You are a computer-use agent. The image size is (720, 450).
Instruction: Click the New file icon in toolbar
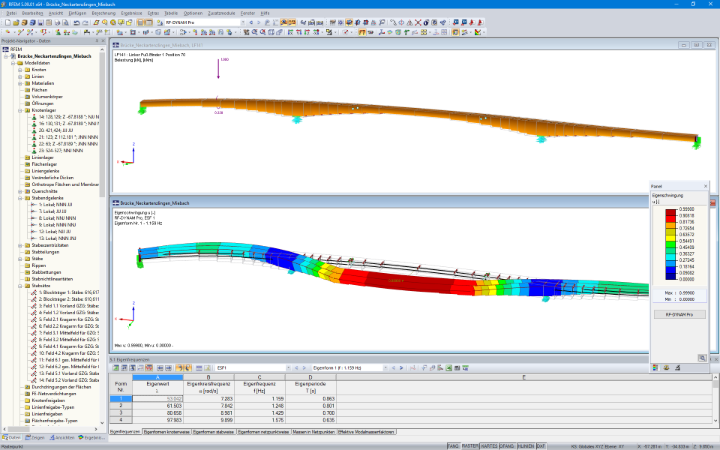[8, 22]
